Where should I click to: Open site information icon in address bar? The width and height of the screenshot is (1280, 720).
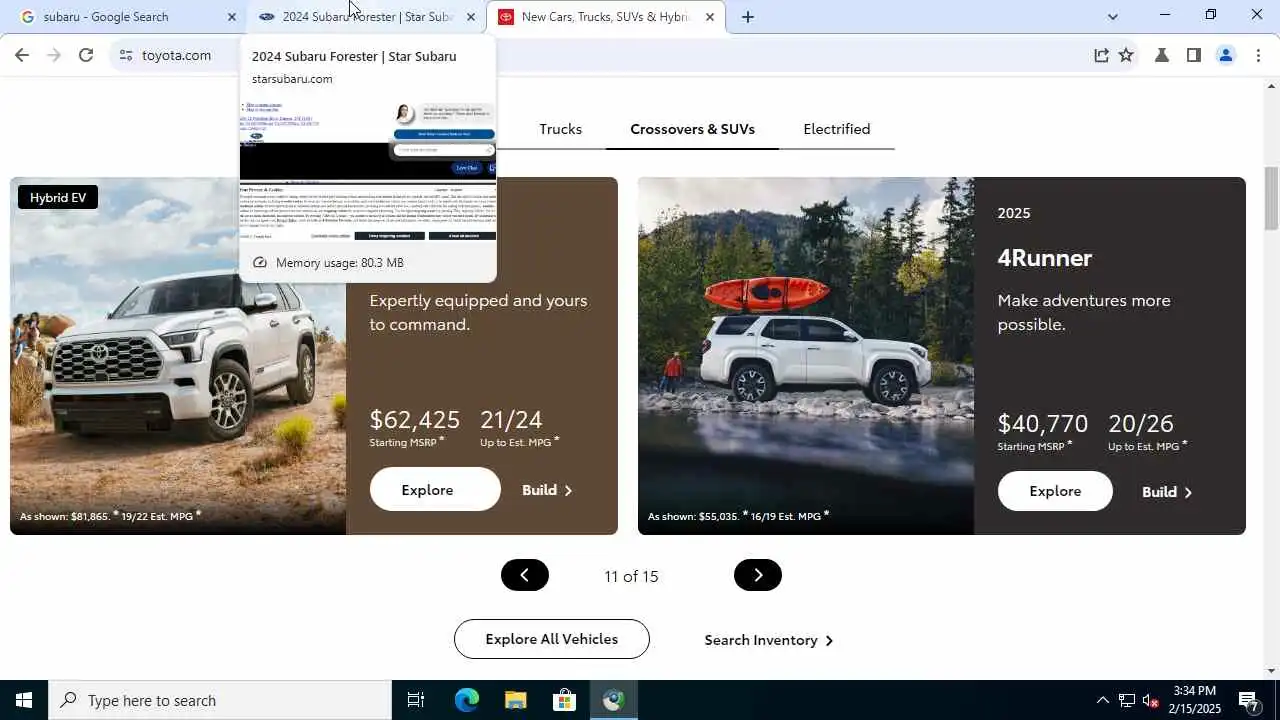coord(126,55)
